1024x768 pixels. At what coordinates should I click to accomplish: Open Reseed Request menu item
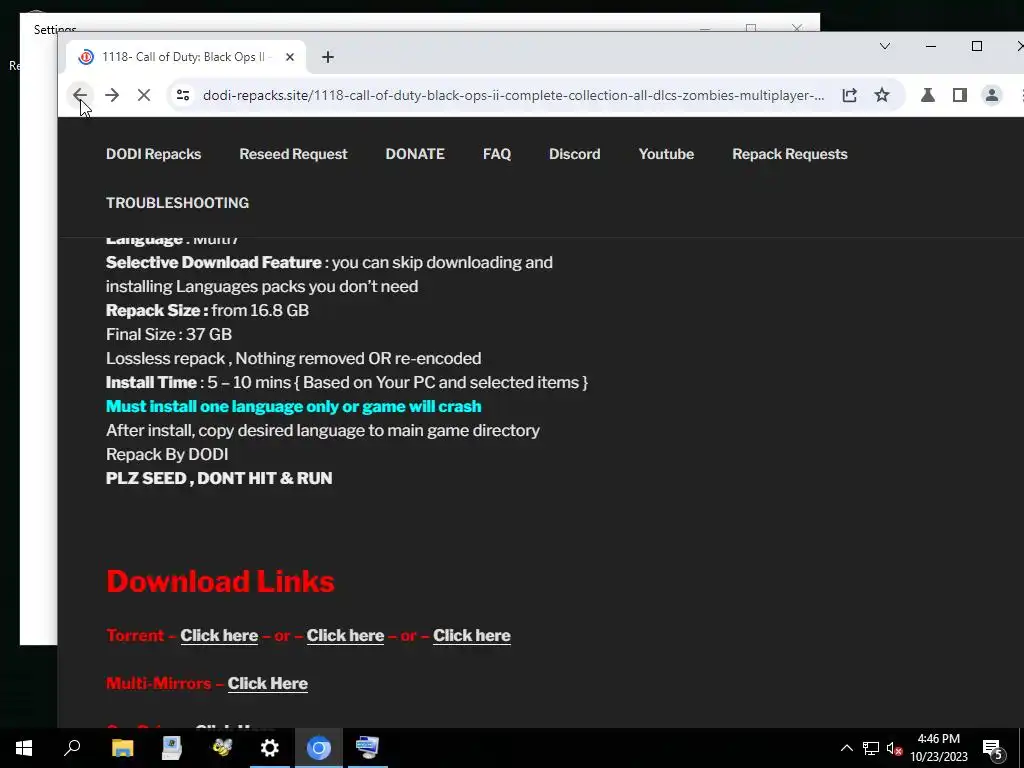click(293, 154)
